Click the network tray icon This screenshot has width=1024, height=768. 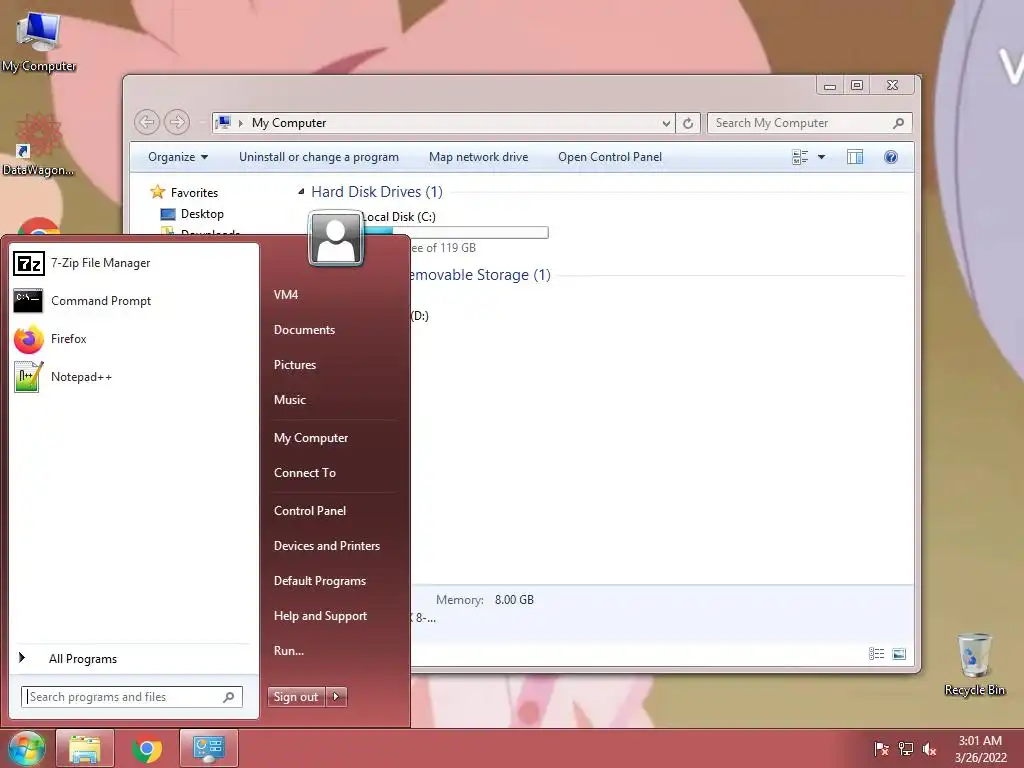[906, 749]
